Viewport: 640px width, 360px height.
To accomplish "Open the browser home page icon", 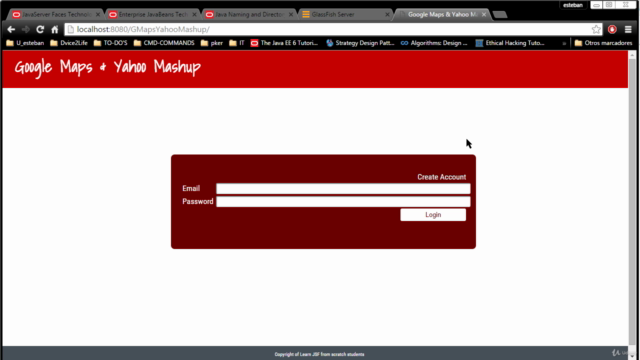I will [55, 29].
